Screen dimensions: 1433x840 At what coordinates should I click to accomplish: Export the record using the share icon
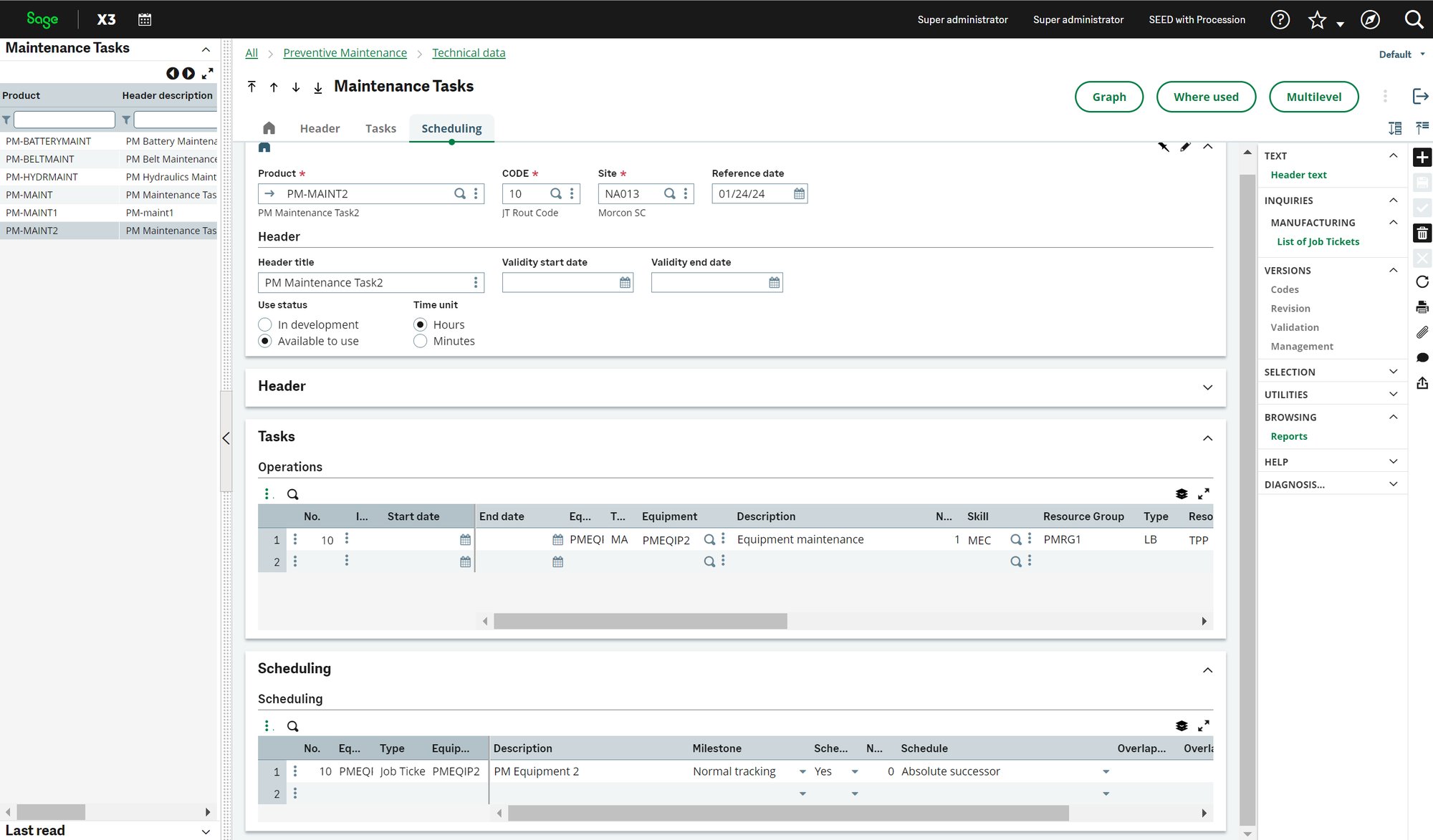1422,382
